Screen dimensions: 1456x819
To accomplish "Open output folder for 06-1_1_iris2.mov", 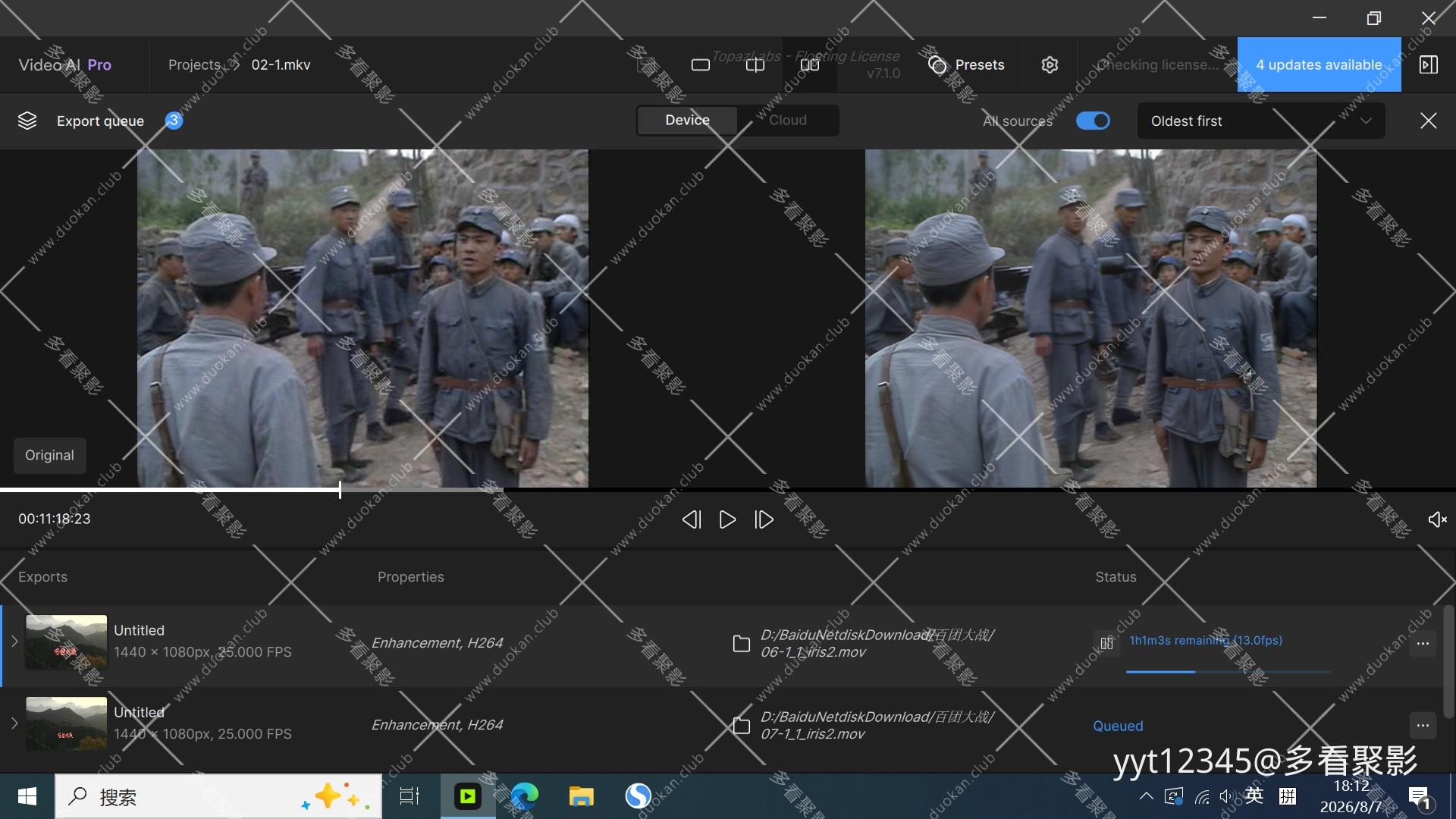I will 741,644.
